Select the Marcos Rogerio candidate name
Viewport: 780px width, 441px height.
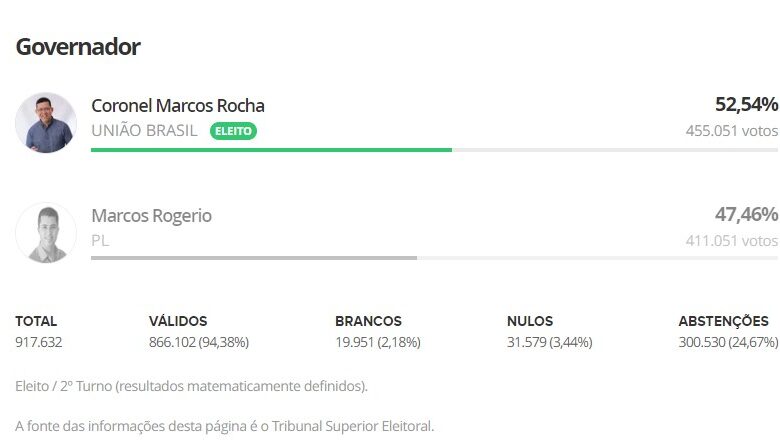(x=151, y=215)
